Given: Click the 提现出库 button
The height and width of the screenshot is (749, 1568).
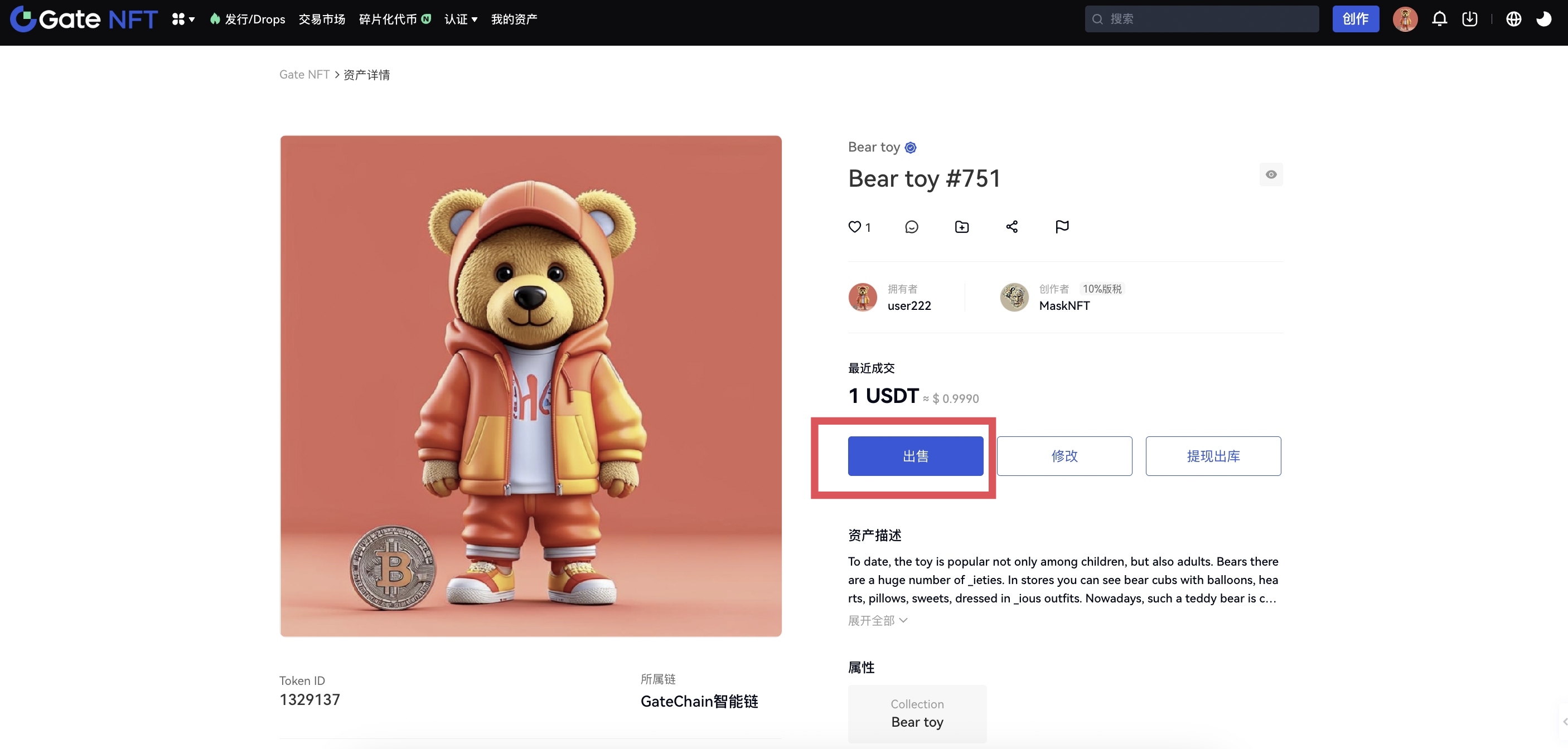Looking at the screenshot, I should [1212, 456].
